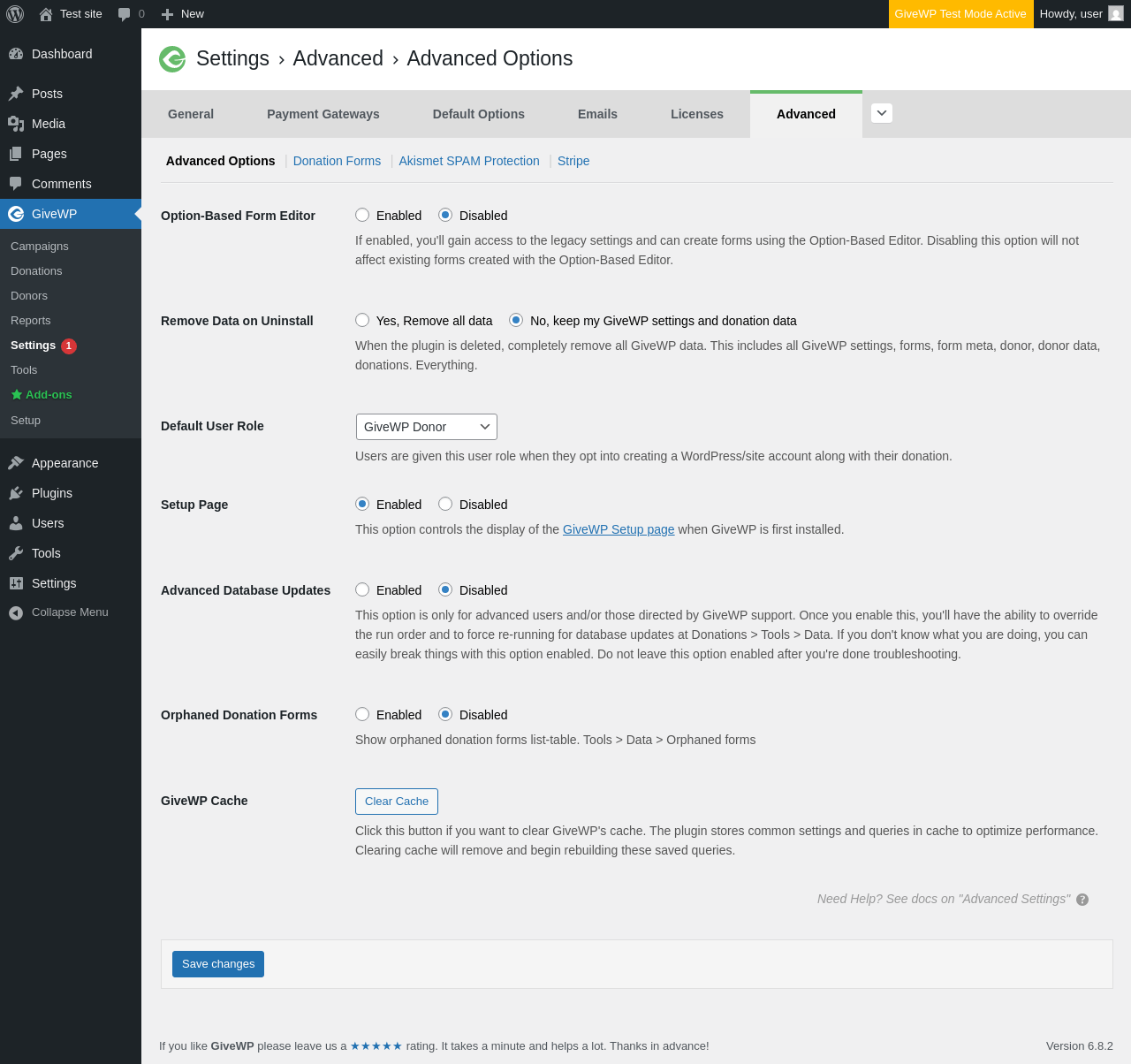Click the Tools wrench icon
Viewport: 1131px width, 1064px height.
16,553
